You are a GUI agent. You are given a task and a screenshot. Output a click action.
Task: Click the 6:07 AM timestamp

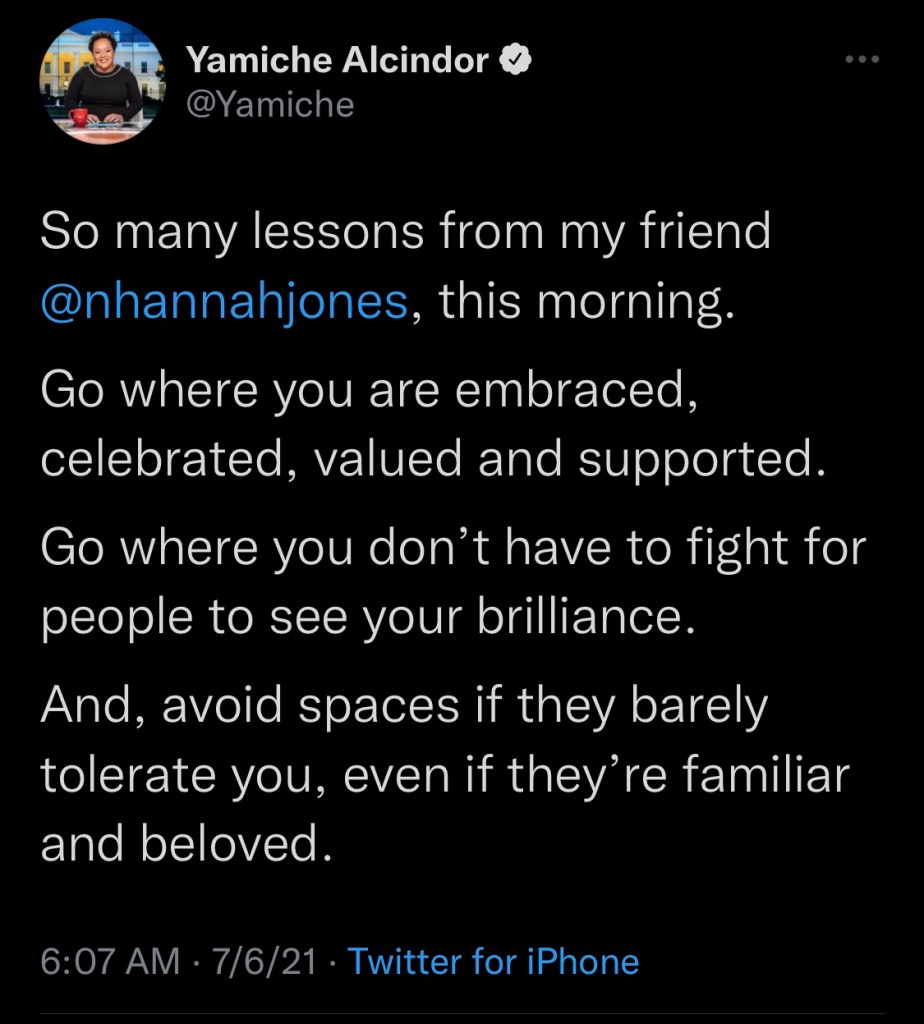click(x=111, y=962)
